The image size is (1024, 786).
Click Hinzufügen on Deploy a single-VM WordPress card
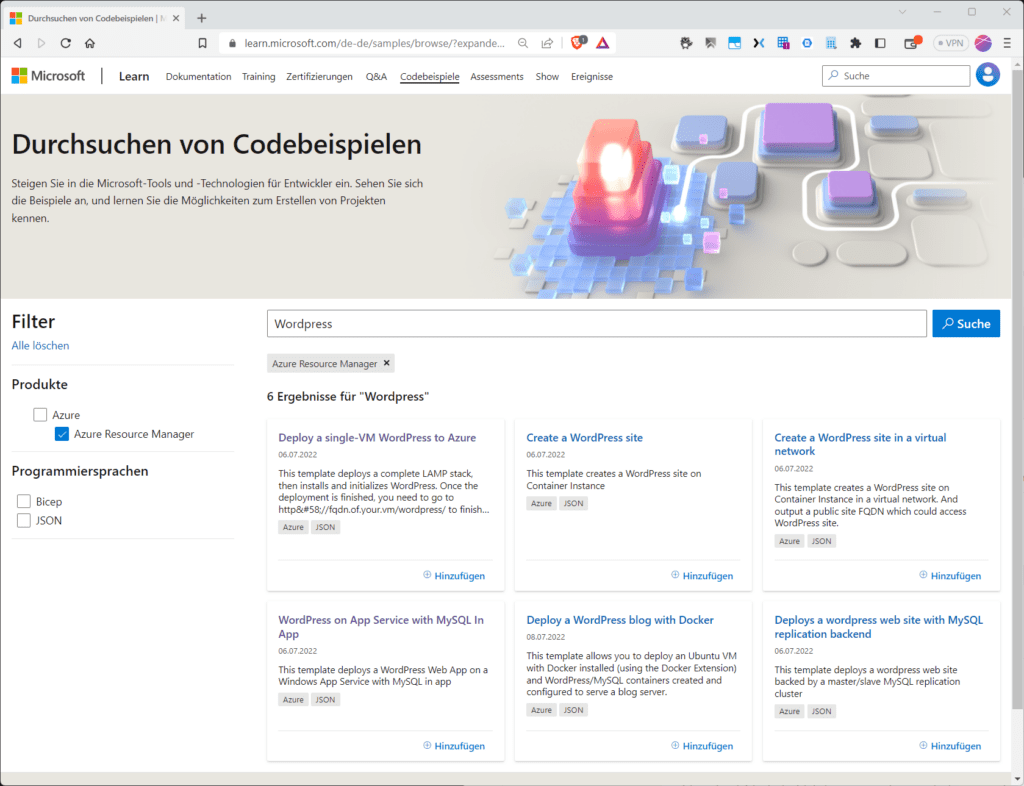454,575
